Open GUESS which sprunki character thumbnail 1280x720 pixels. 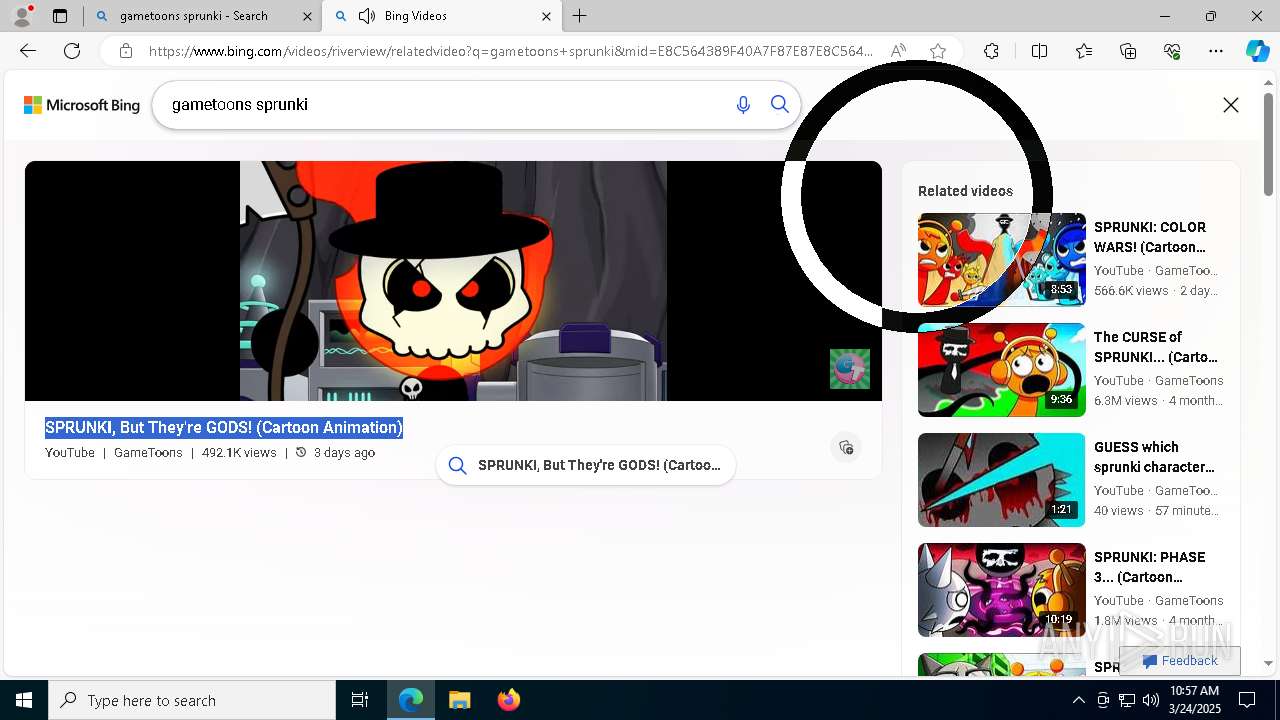1002,480
